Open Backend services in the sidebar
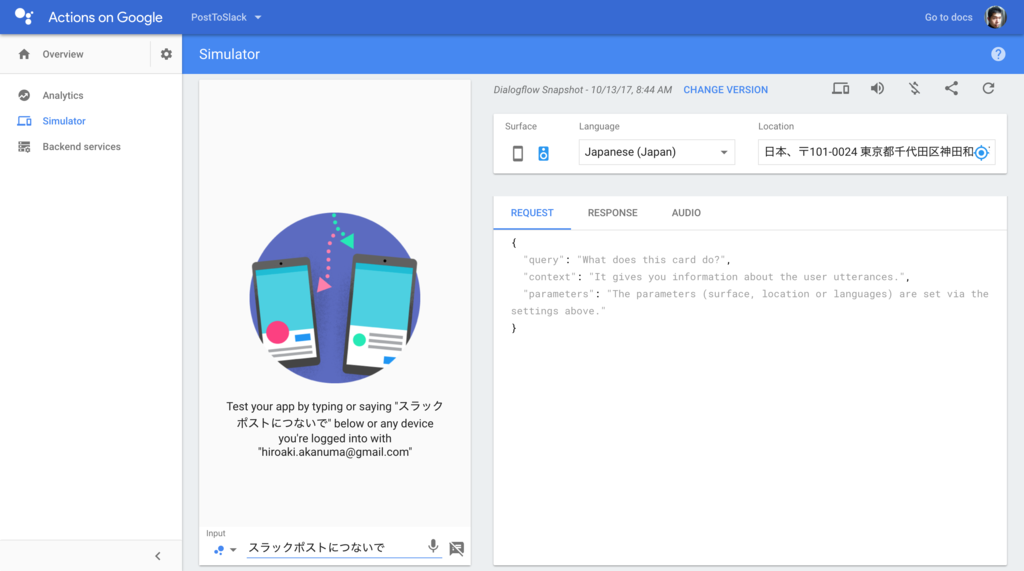1024x571 pixels. (x=82, y=146)
